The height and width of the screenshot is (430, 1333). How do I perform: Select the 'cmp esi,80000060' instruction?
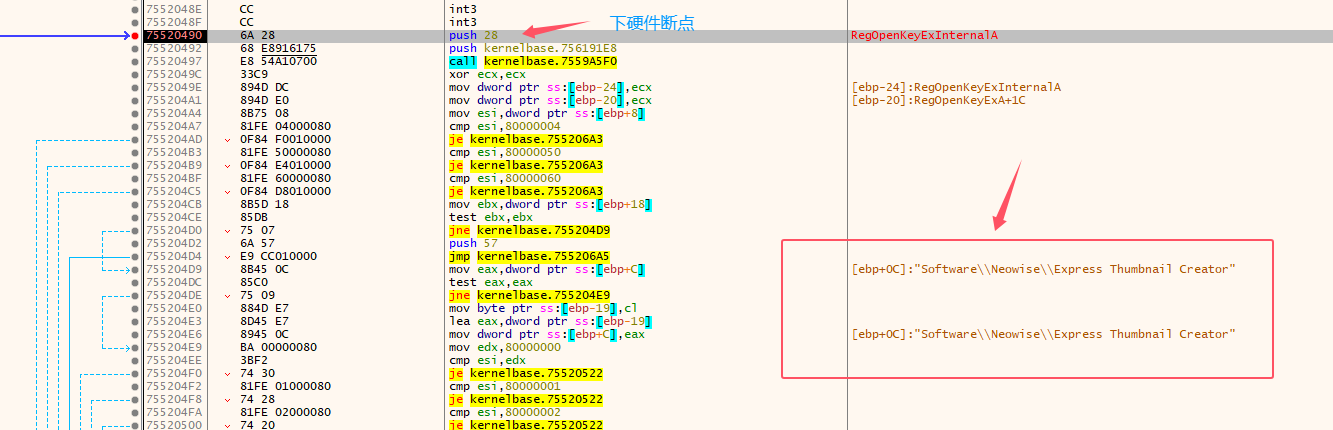505,179
